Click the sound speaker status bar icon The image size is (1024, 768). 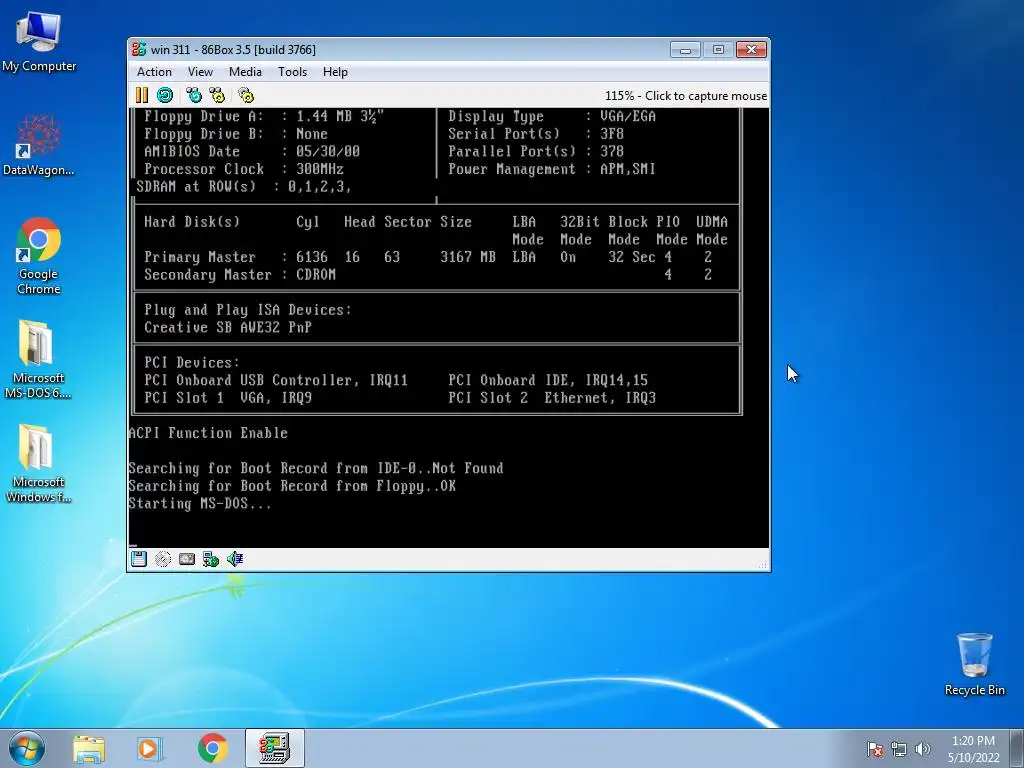(234, 558)
